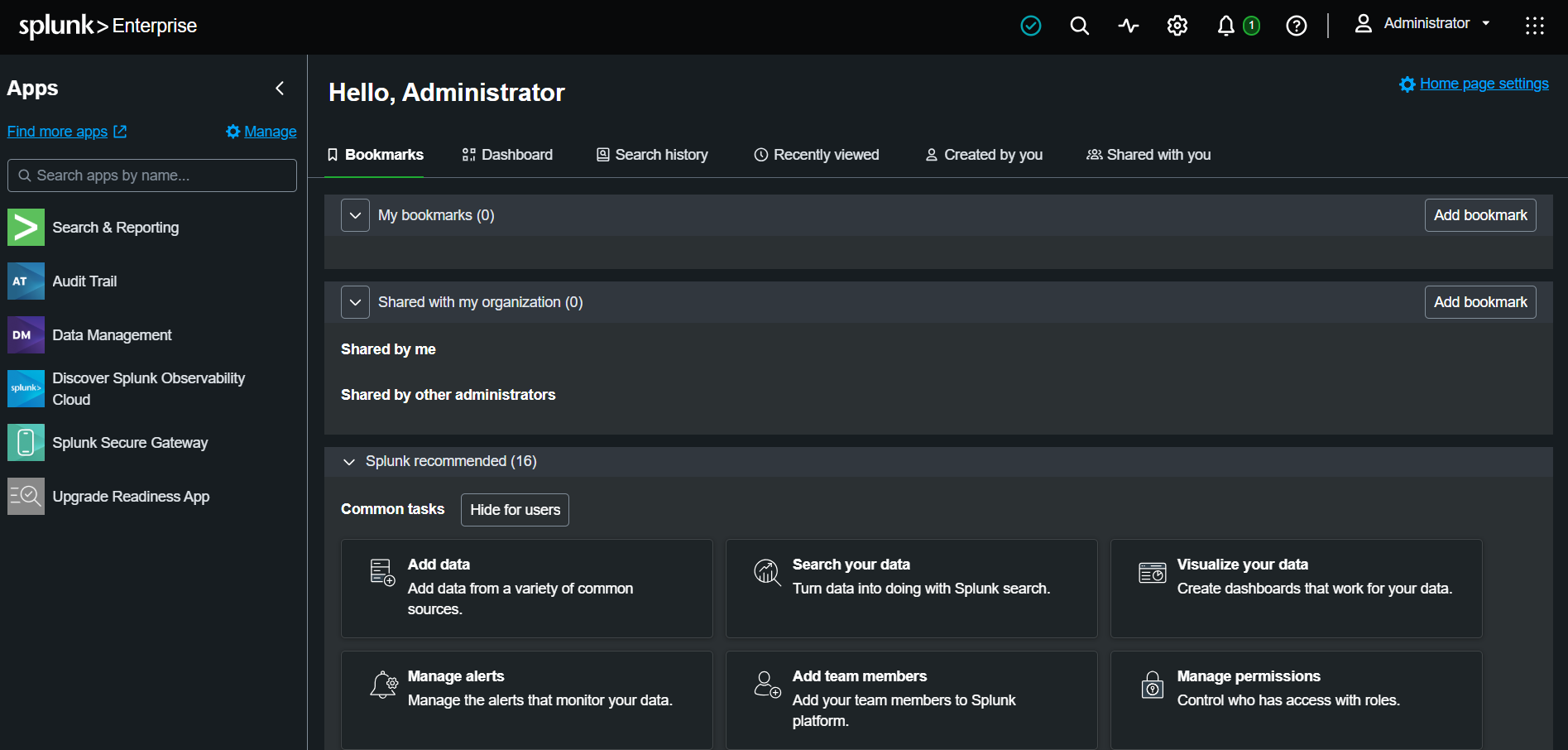Open the Upgrade Readiness App
The height and width of the screenshot is (750, 1568).
point(131,497)
